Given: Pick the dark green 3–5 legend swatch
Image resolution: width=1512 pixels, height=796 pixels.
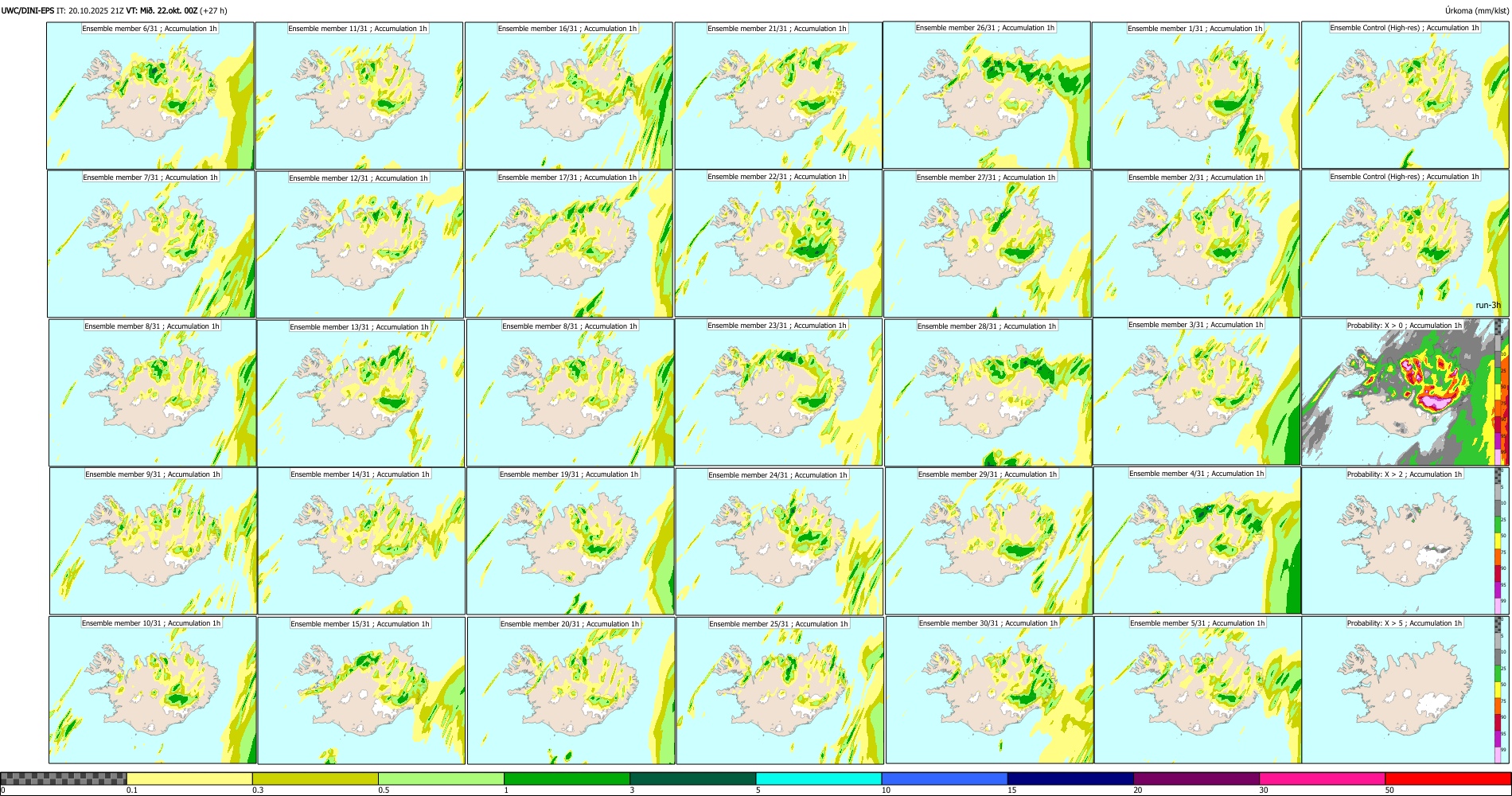Looking at the screenshot, I should 693,778.
